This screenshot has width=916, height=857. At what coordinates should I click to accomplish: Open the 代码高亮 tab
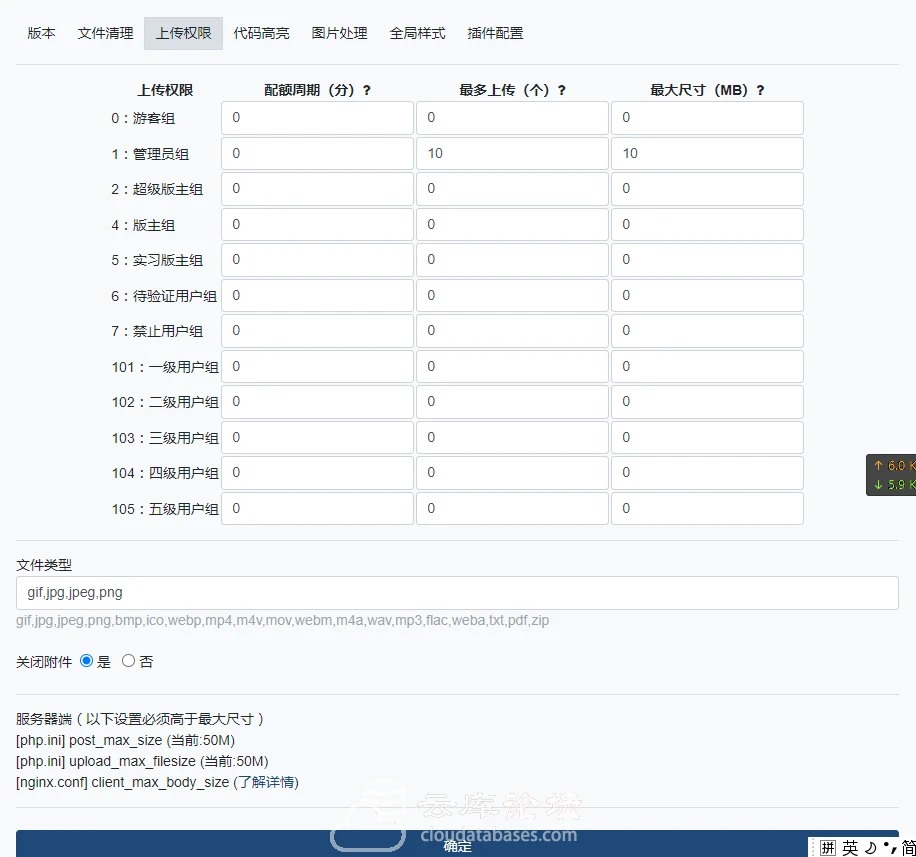[261, 33]
